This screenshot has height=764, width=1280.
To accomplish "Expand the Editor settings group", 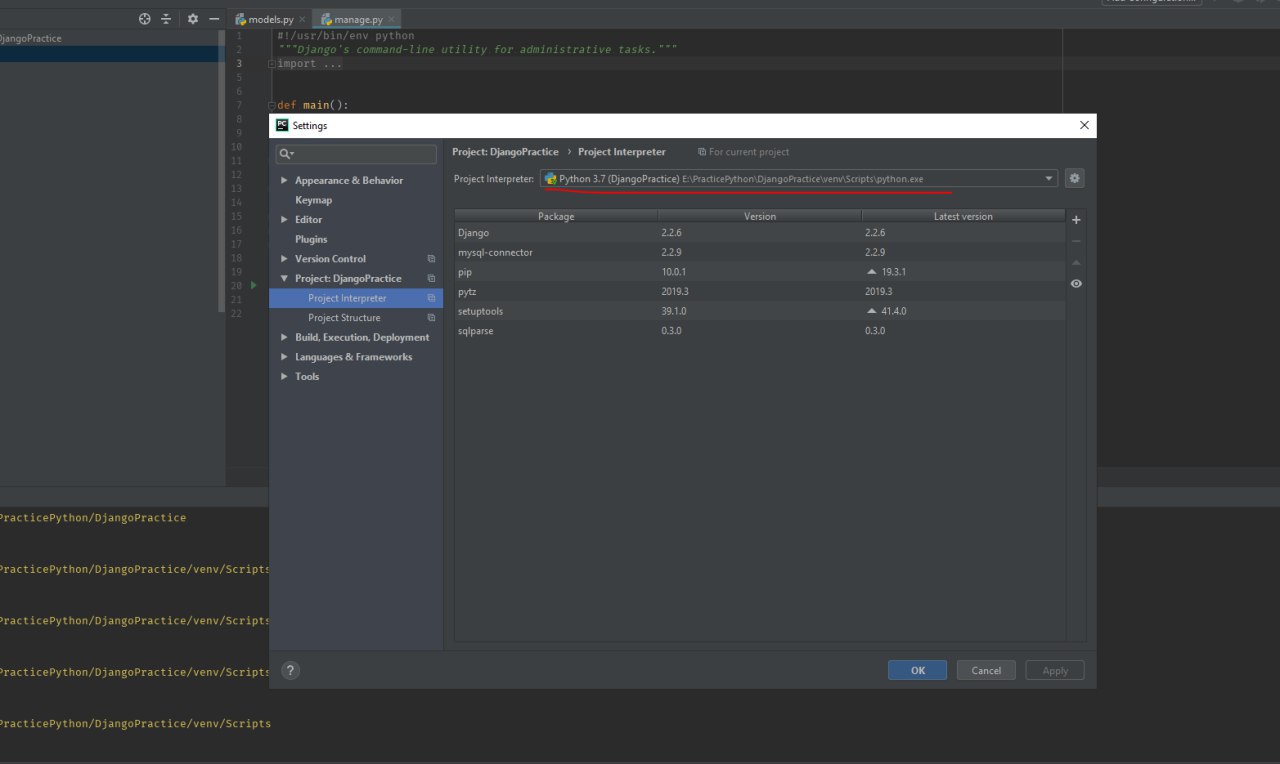I will tap(284, 220).
